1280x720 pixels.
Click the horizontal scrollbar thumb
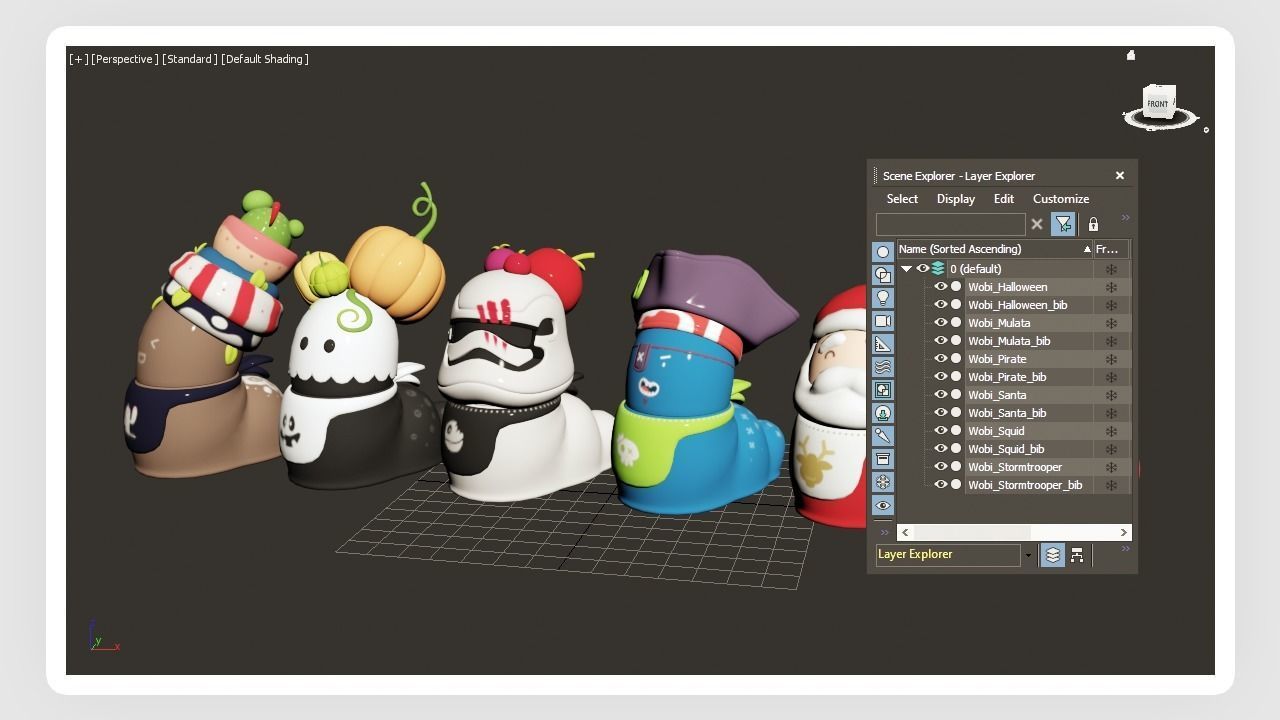point(971,533)
